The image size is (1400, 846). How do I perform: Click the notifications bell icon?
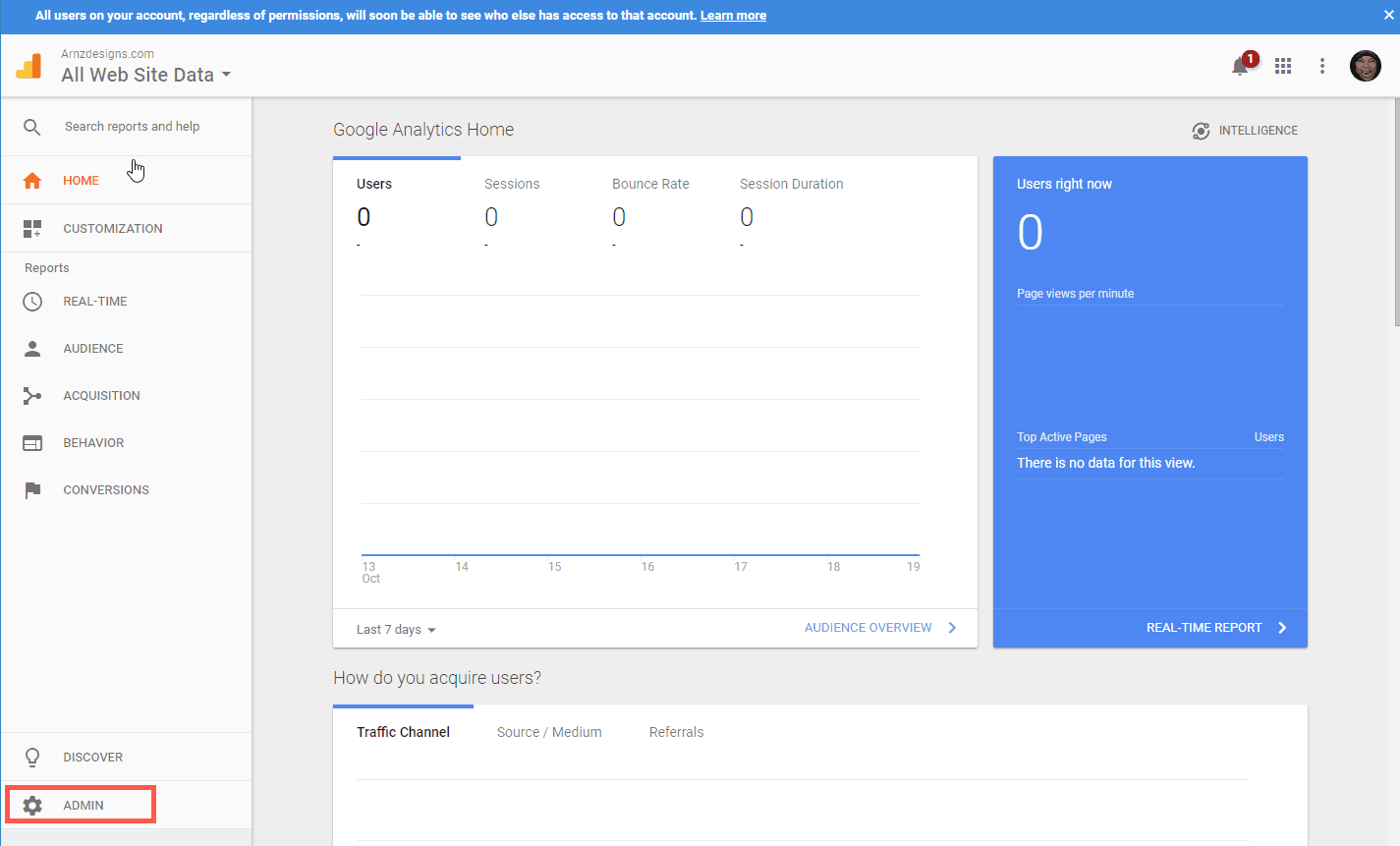click(1240, 67)
